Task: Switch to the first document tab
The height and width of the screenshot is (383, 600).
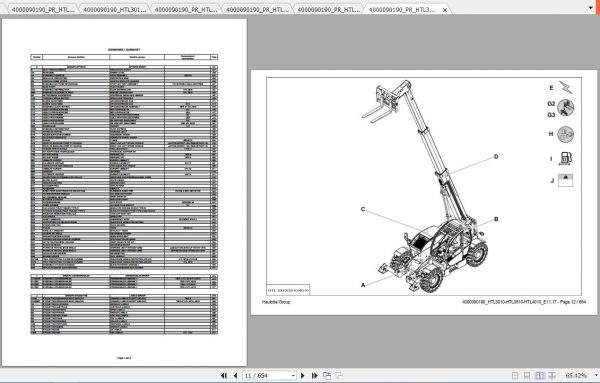Action: coord(43,10)
